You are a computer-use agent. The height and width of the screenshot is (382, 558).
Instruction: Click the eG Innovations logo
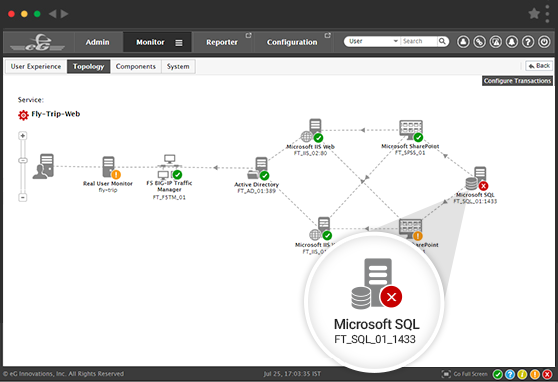pyautogui.click(x=37, y=43)
